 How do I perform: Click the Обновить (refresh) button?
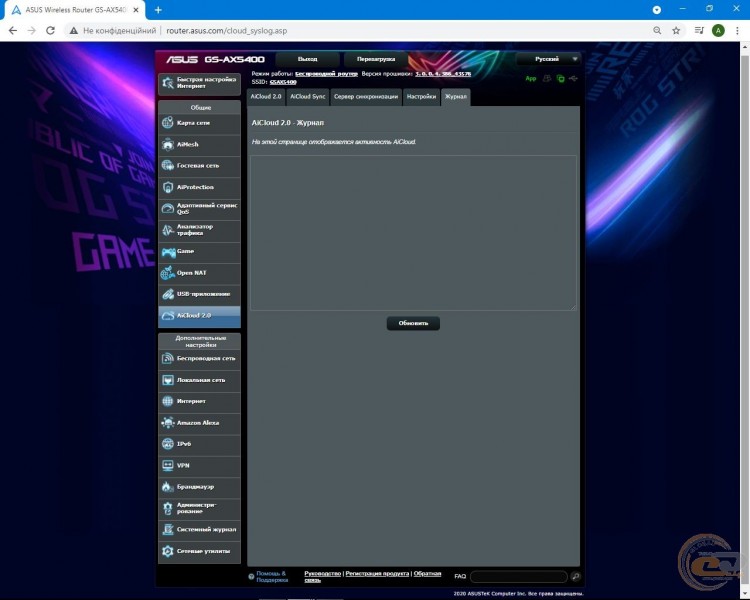coord(413,323)
